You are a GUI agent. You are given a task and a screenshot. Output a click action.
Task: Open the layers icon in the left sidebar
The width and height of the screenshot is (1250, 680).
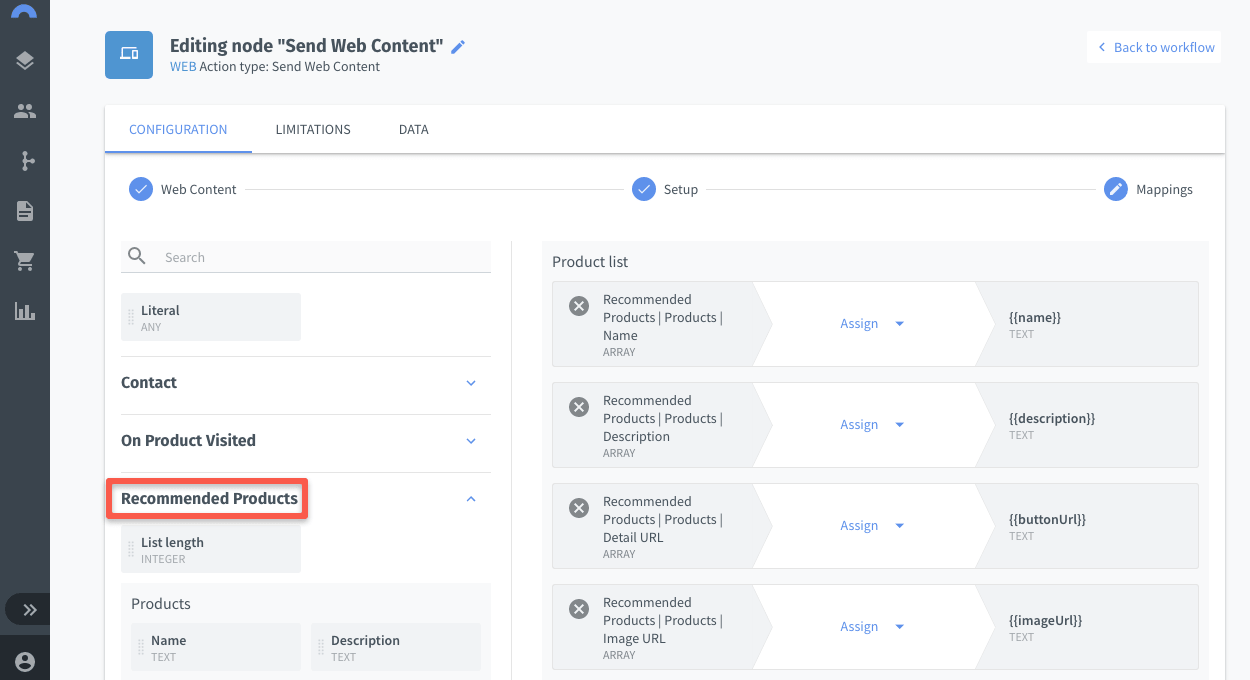25,61
